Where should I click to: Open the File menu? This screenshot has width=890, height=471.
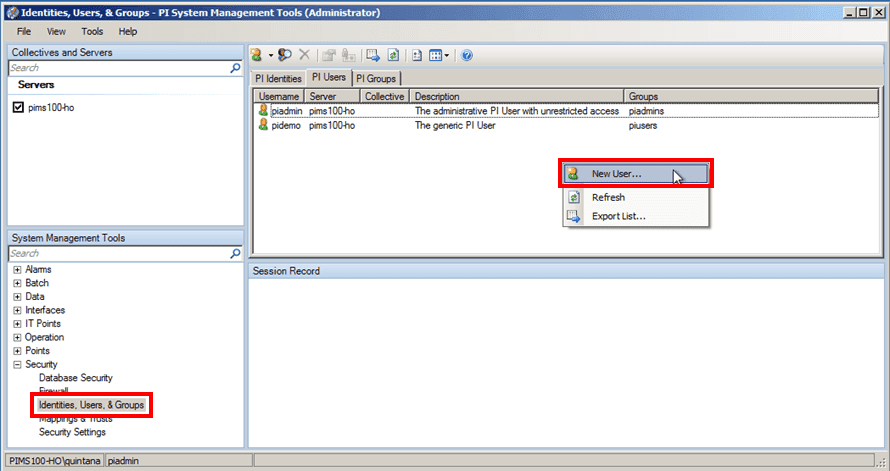(x=24, y=31)
